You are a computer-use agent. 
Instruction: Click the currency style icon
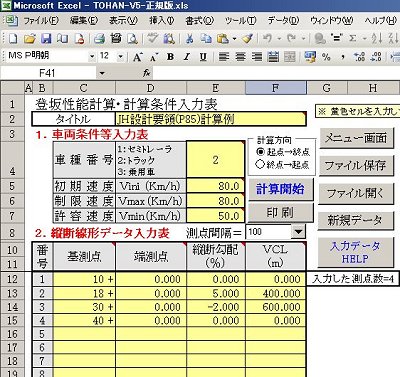310,57
